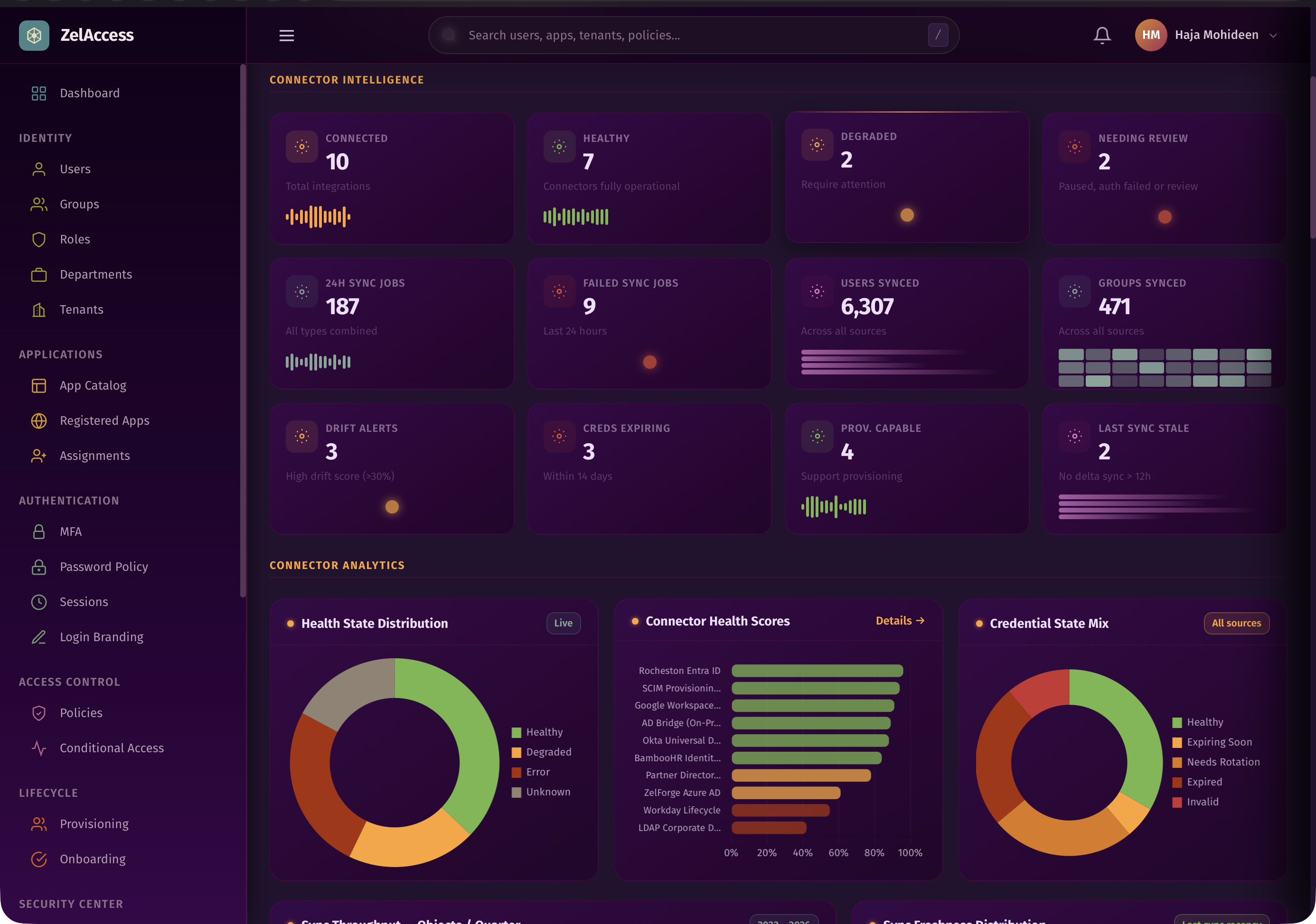
Task: Click the Registered Apps globe icon
Action: [x=38, y=421]
